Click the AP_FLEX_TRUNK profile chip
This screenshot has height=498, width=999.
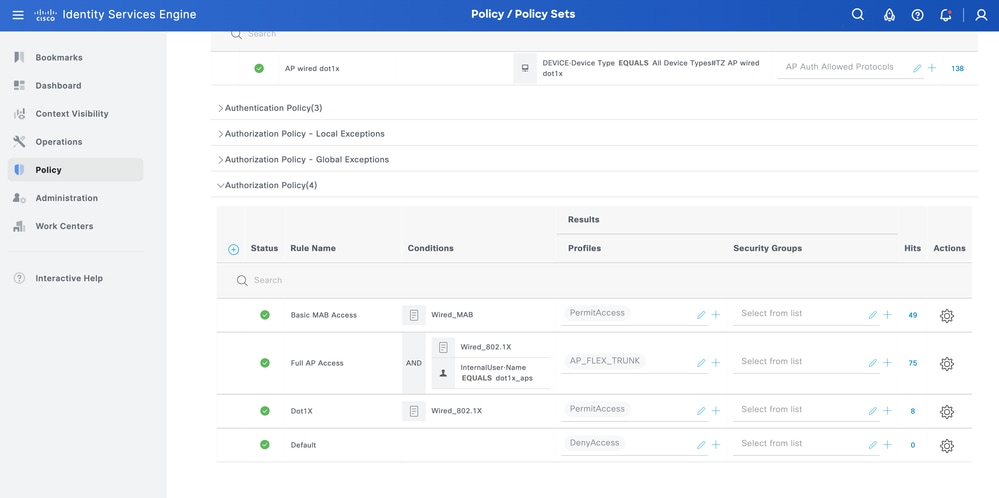click(x=604, y=361)
